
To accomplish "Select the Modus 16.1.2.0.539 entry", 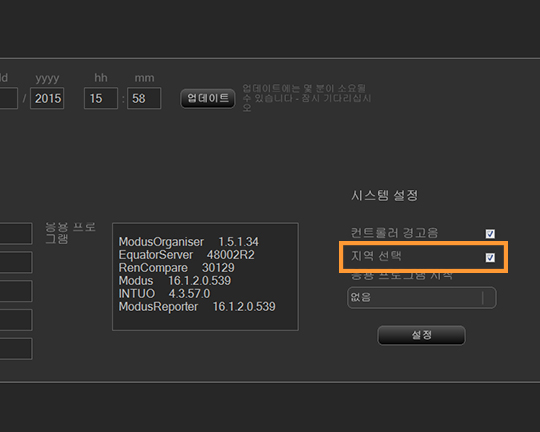I will 175,281.
